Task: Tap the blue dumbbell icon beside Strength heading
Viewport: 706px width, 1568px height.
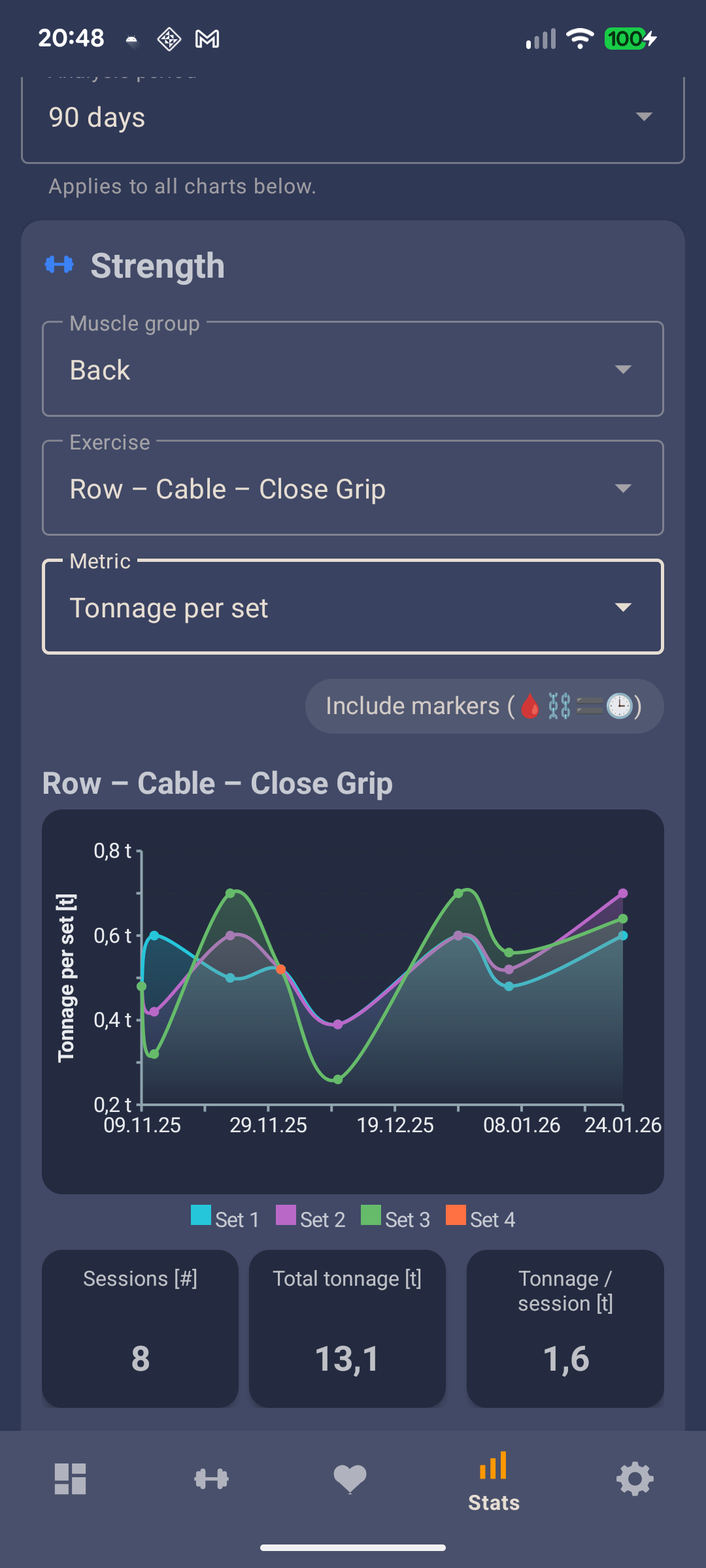Action: 61,265
